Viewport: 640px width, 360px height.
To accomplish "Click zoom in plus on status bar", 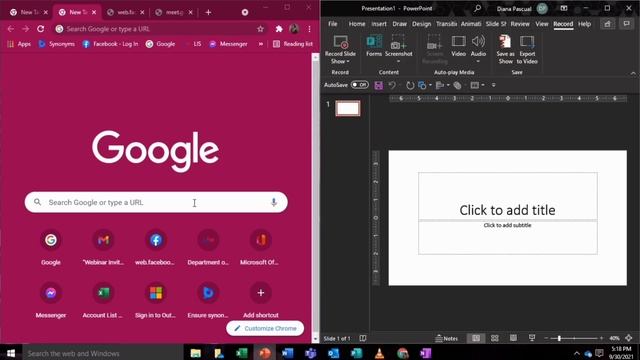I will 601,338.
